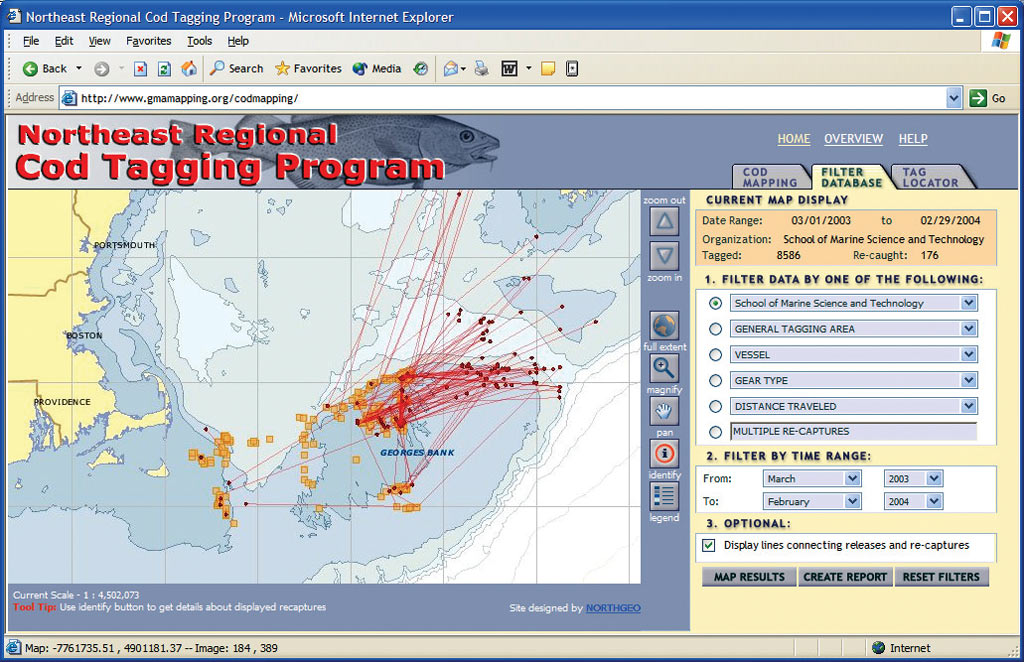Open browser History icon
Image resolution: width=1024 pixels, height=662 pixels.
[421, 69]
